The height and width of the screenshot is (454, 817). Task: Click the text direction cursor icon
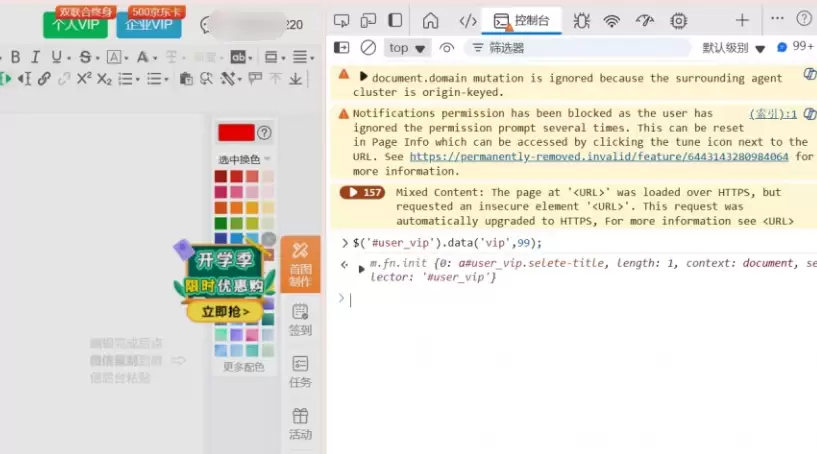(24, 79)
